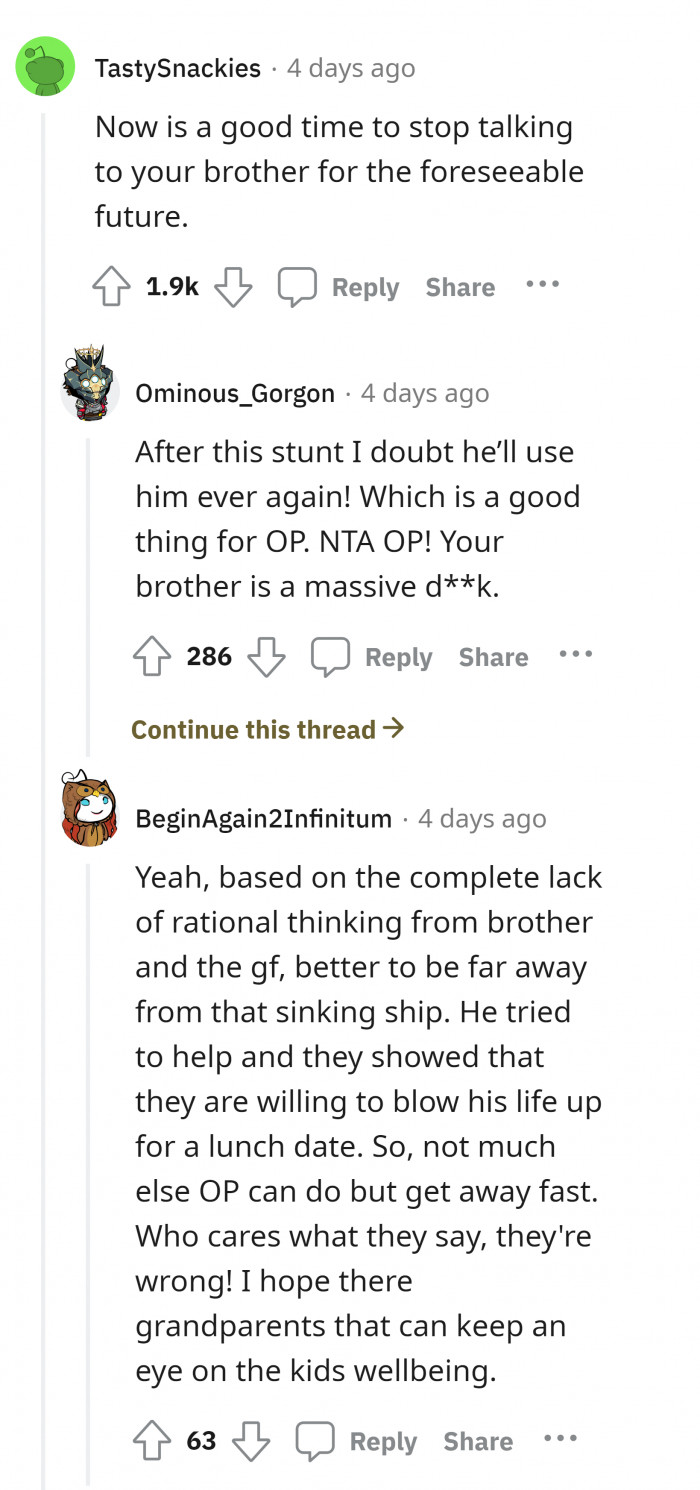Screen dimensions: 700x1490
Task: Share TastySnackies' comment
Action: click(460, 287)
